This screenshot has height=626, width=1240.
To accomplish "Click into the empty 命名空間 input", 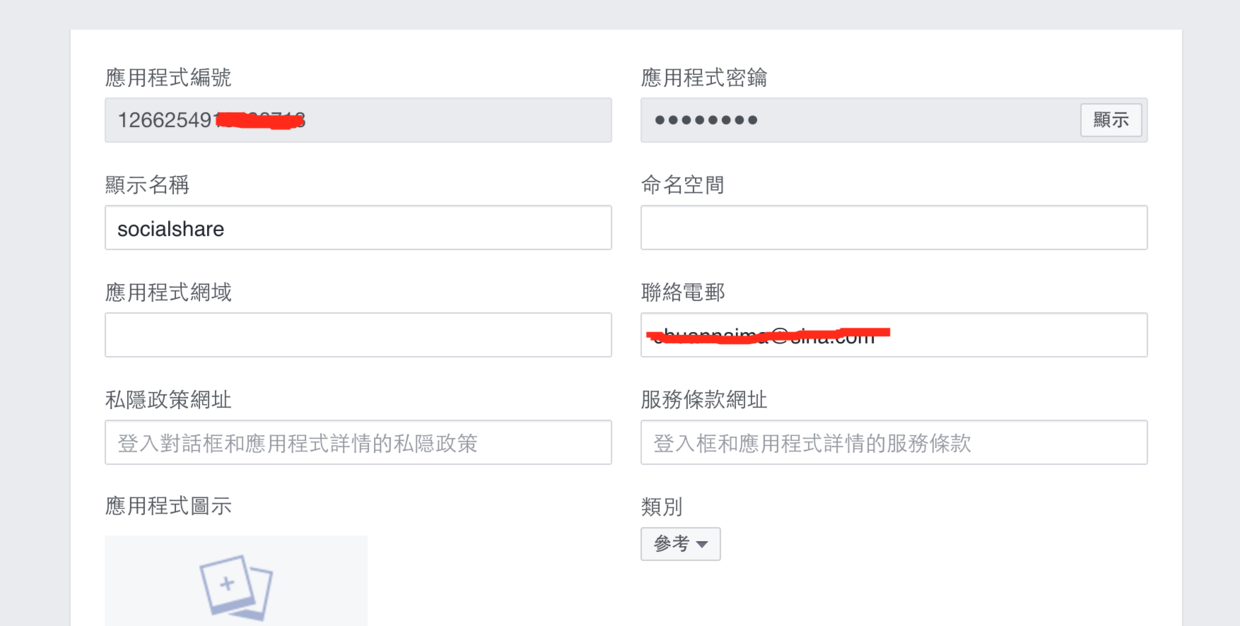I will point(894,228).
